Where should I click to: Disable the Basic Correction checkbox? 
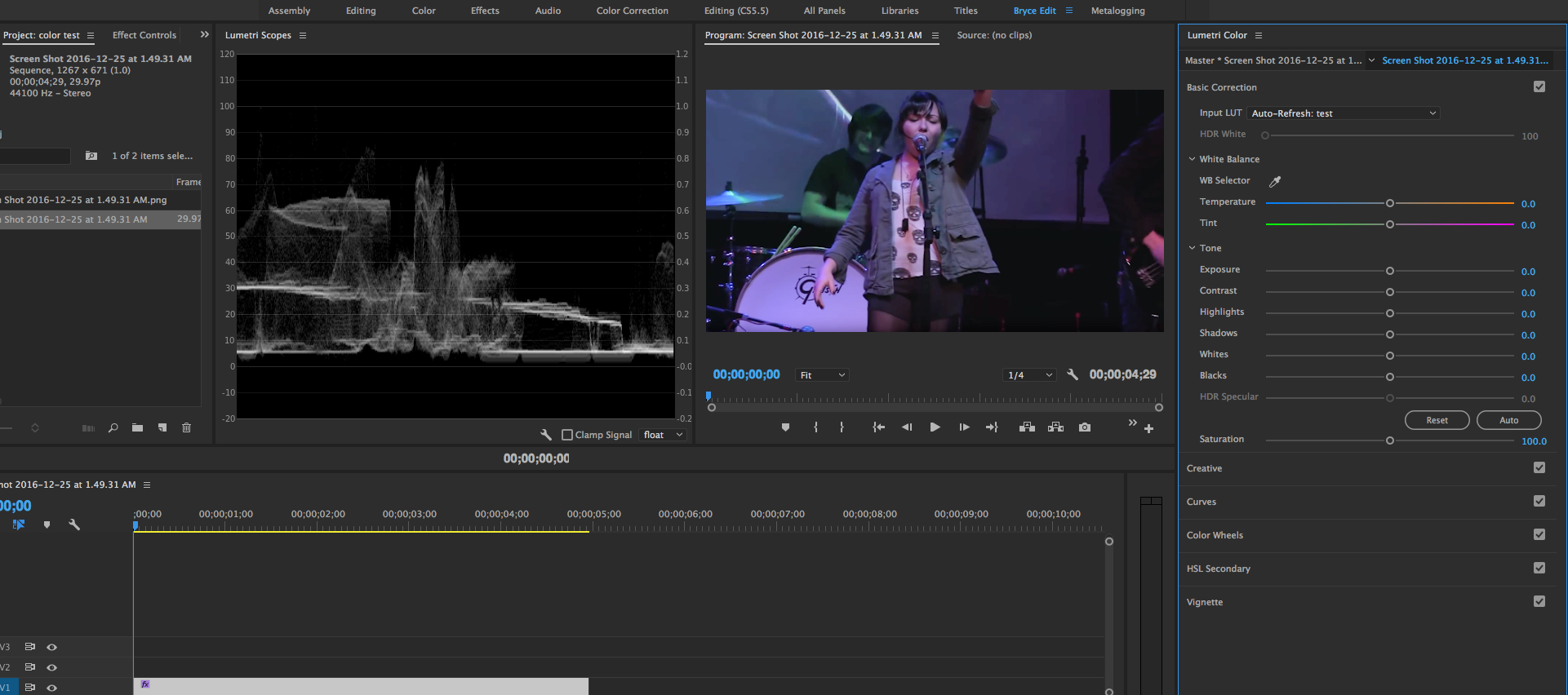coord(1539,87)
